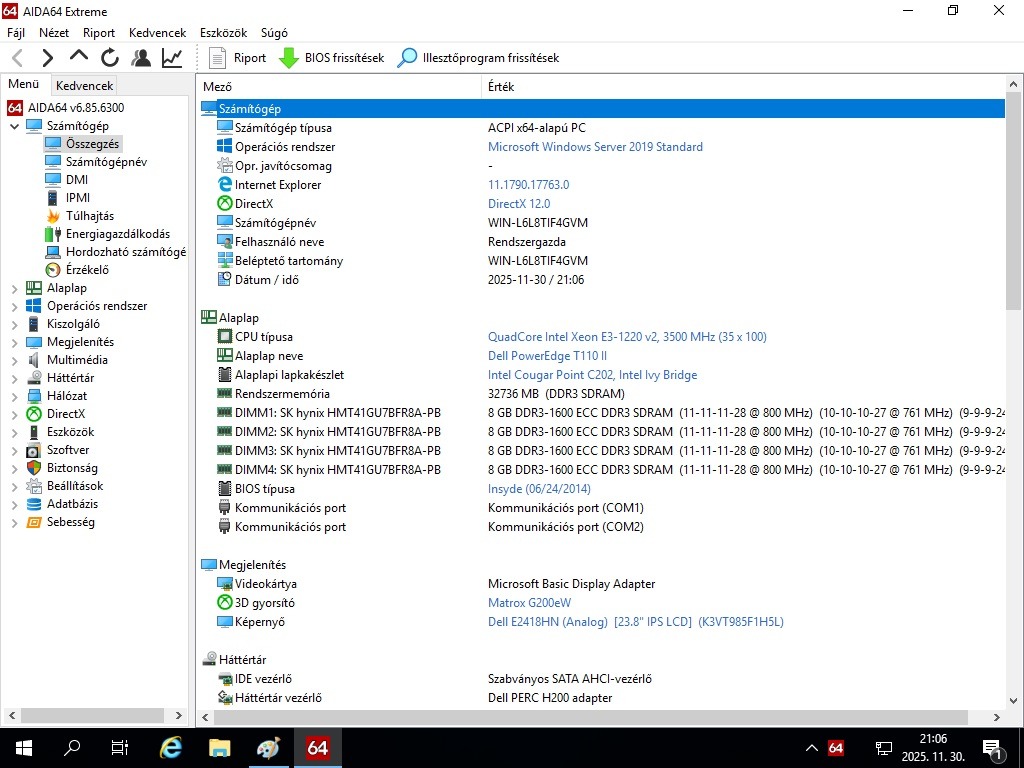Expand the Operációs rendszer node

tap(14, 306)
